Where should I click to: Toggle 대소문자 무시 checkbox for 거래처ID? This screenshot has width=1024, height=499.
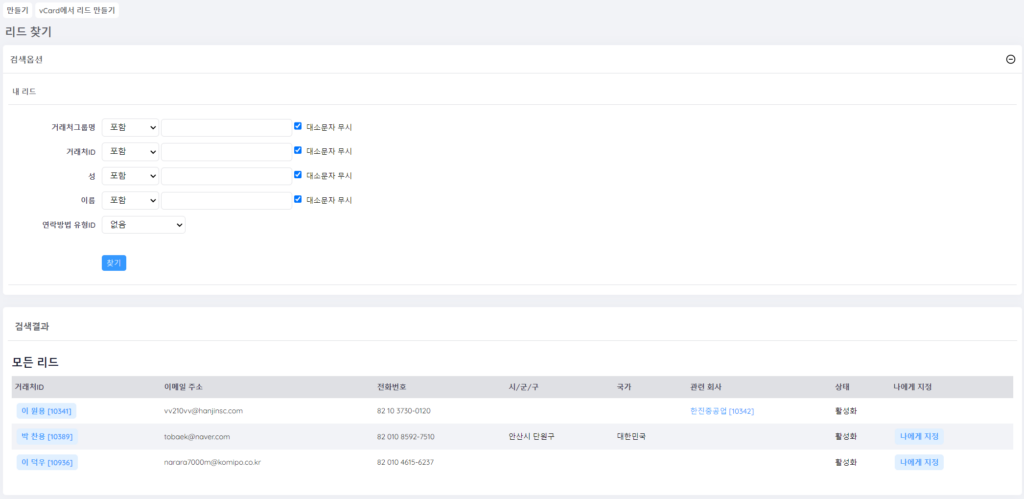[x=298, y=151]
